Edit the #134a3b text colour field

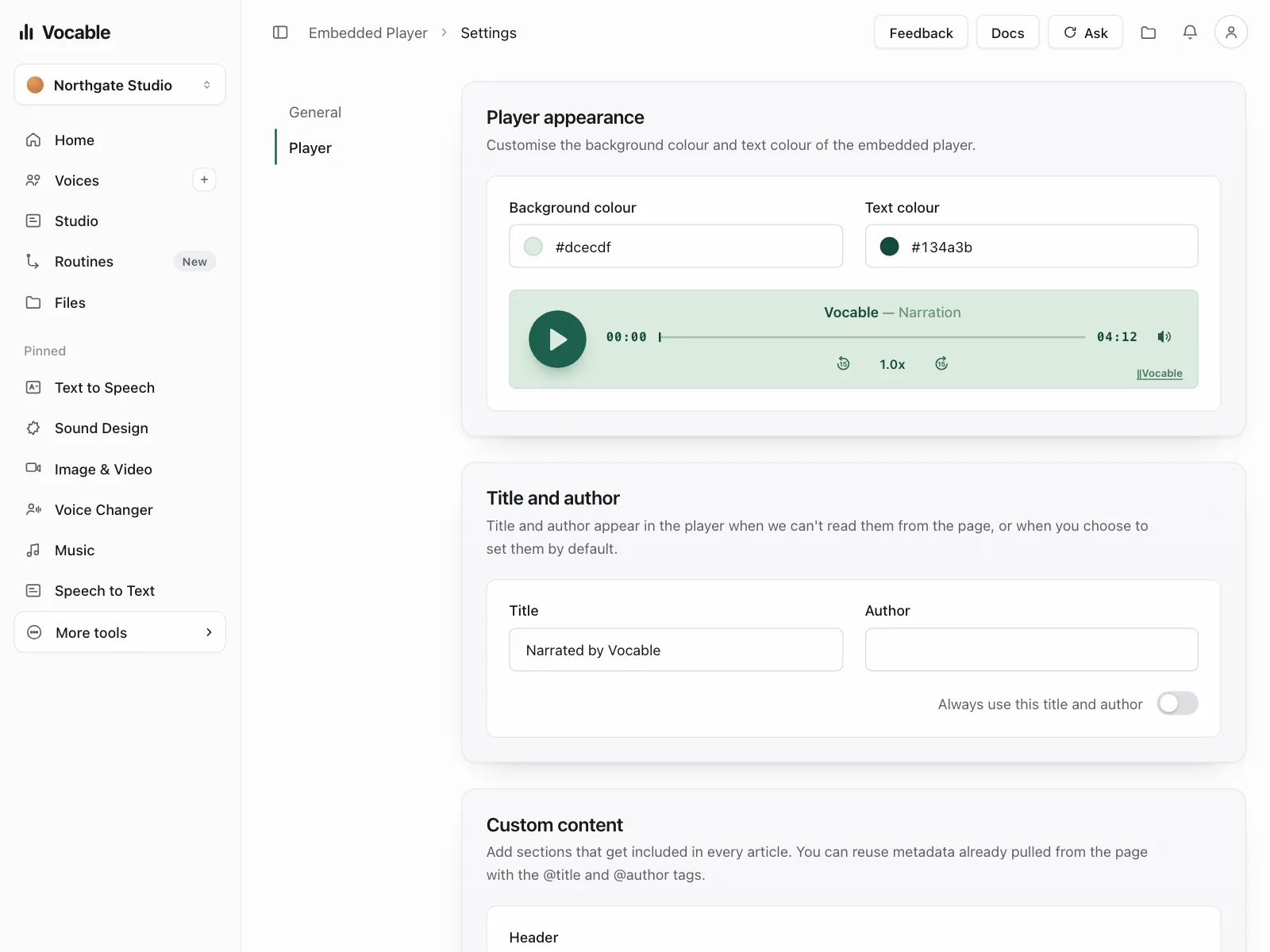click(x=1031, y=247)
